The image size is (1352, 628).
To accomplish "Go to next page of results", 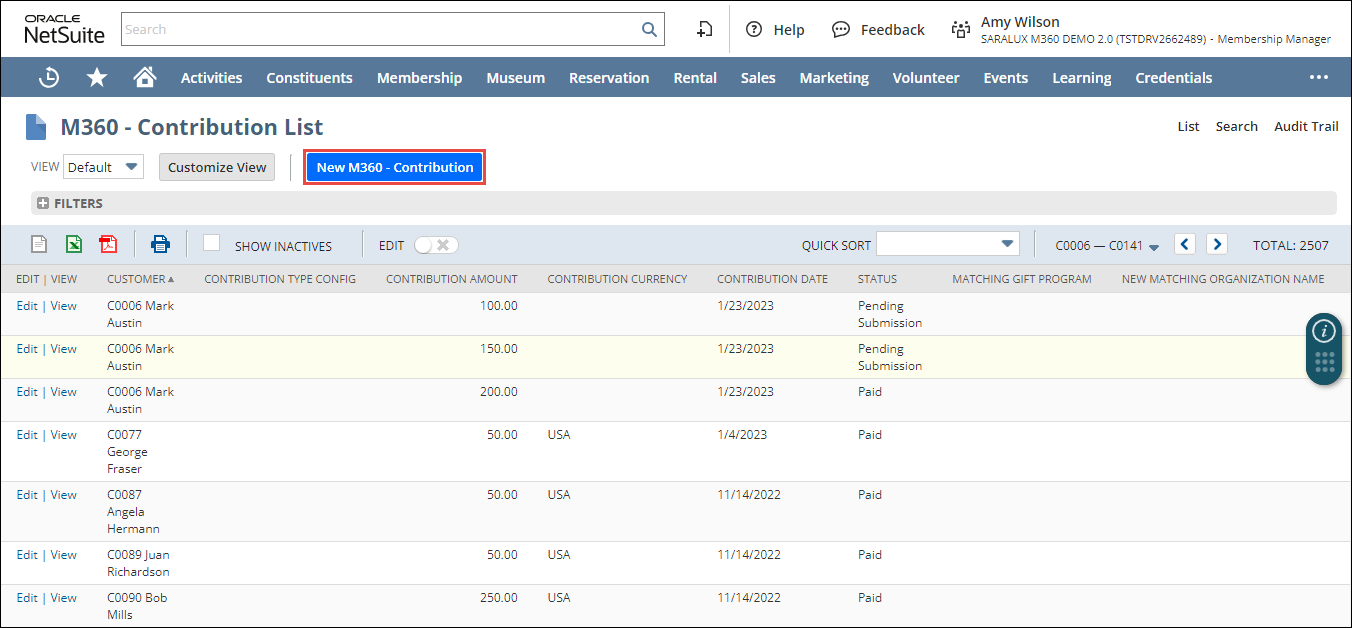I will pyautogui.click(x=1216, y=244).
